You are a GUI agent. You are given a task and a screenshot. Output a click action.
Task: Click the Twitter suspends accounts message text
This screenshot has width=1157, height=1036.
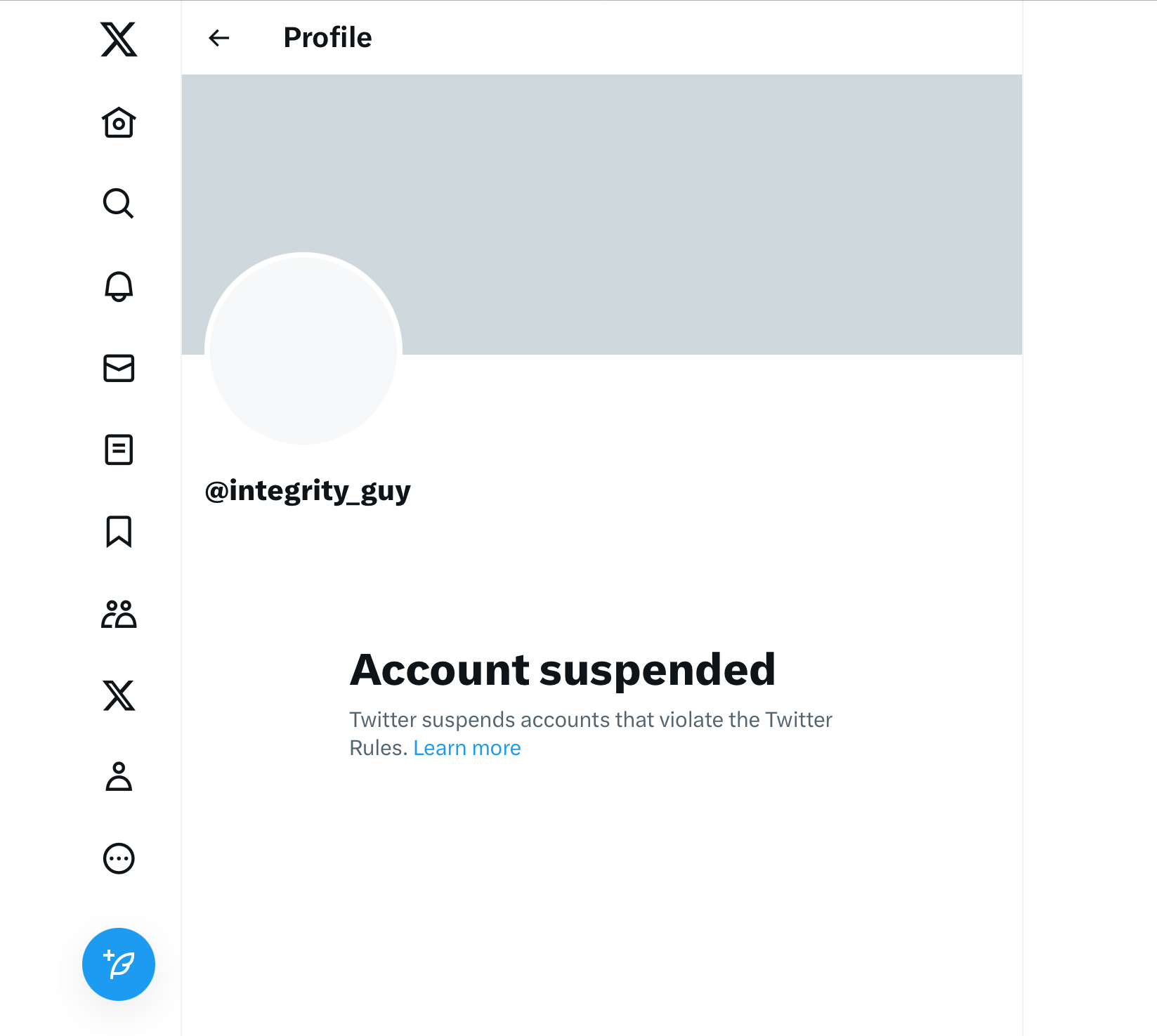click(590, 720)
